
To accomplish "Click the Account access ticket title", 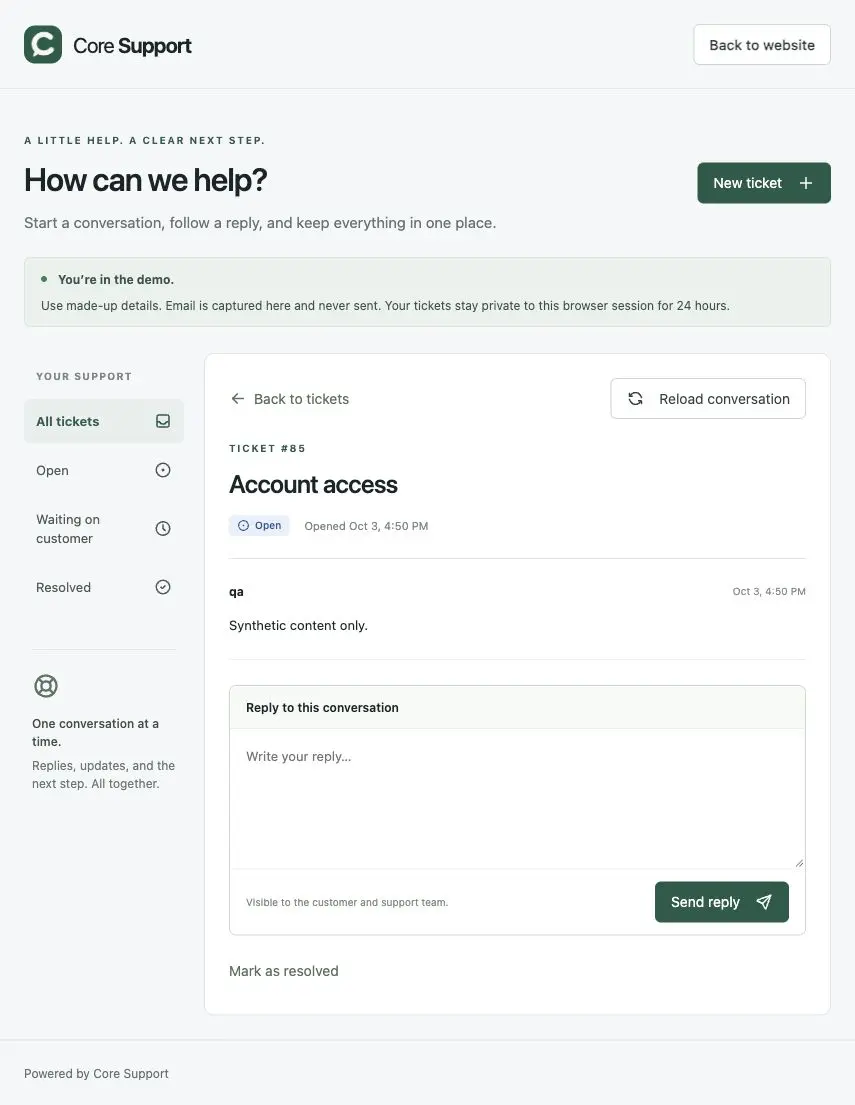I will (313, 485).
